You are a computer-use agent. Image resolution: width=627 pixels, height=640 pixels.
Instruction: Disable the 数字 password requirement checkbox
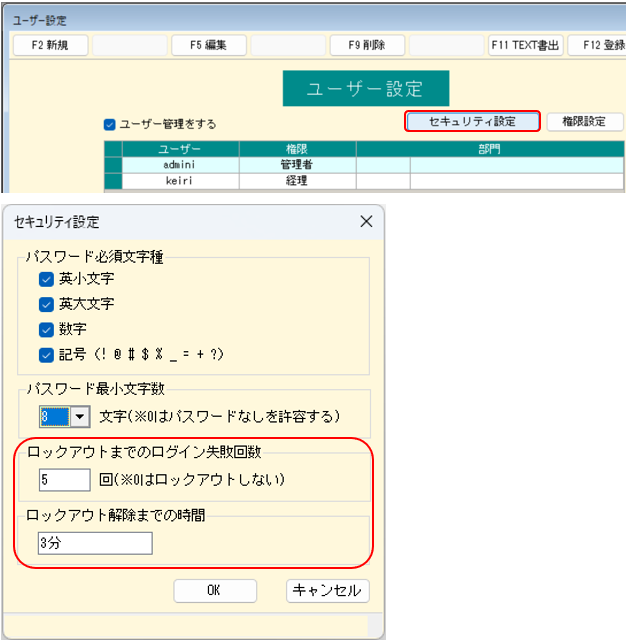tap(46, 329)
